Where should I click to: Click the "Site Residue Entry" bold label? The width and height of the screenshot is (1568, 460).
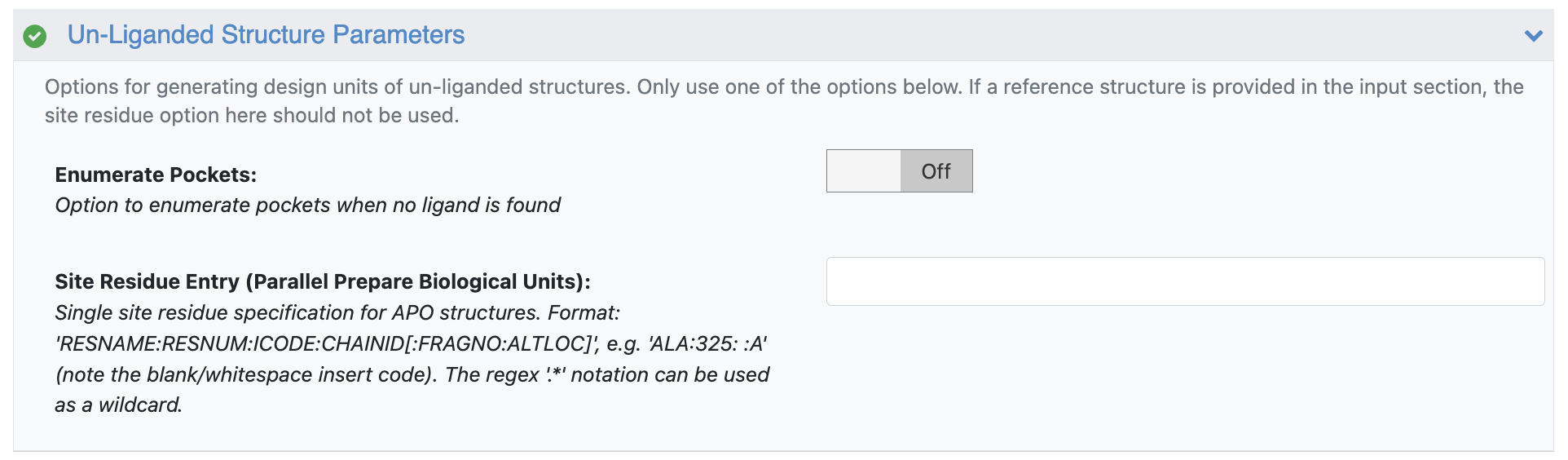pos(147,281)
